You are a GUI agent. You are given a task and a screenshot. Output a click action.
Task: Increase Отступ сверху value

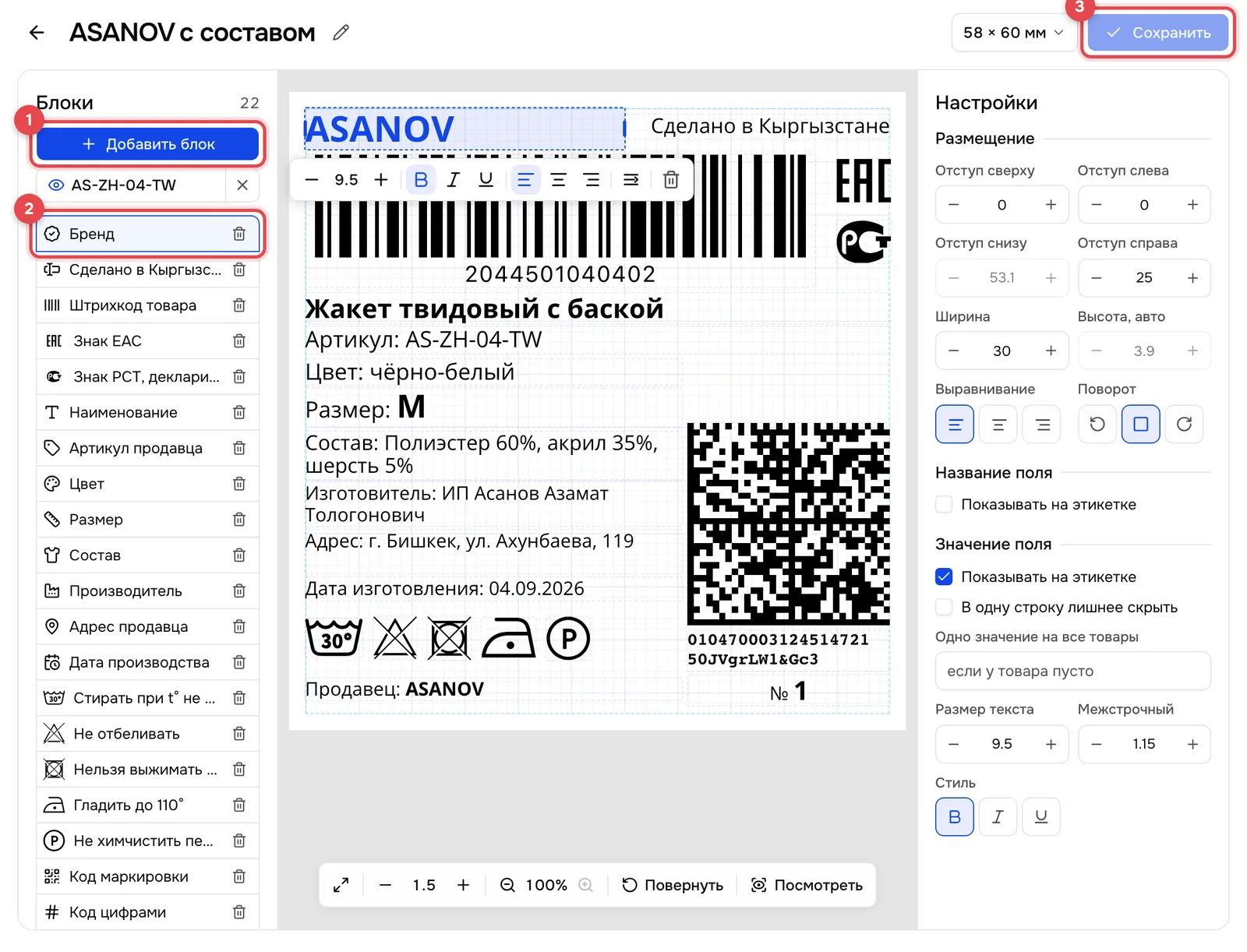tap(1051, 205)
